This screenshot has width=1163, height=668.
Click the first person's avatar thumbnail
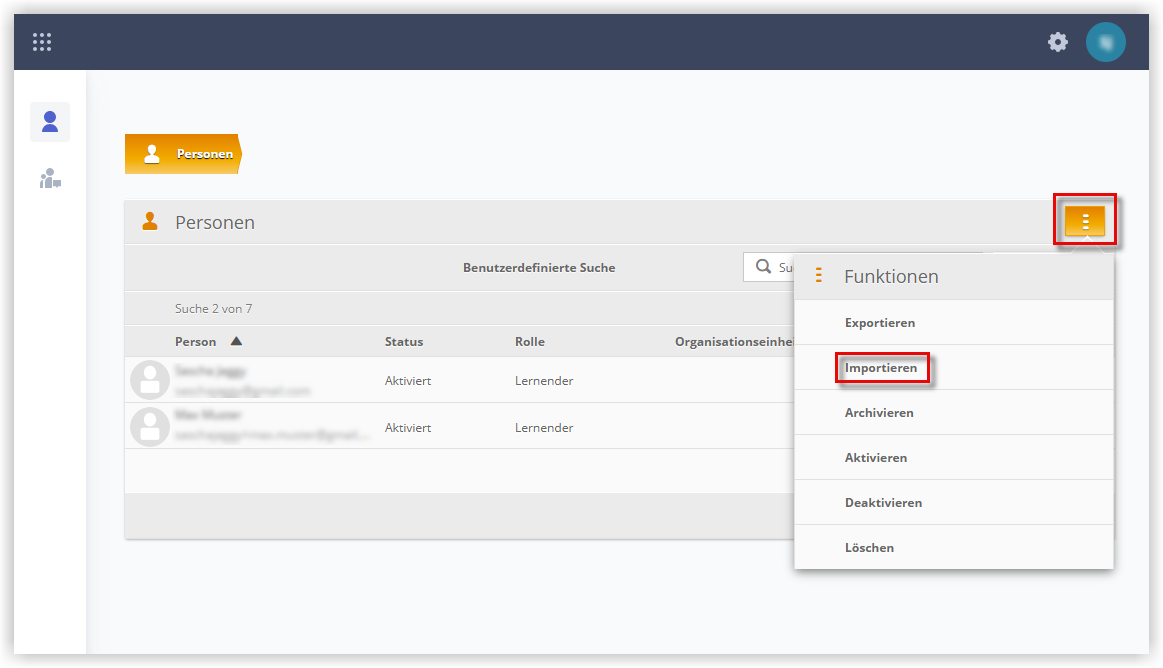[150, 380]
